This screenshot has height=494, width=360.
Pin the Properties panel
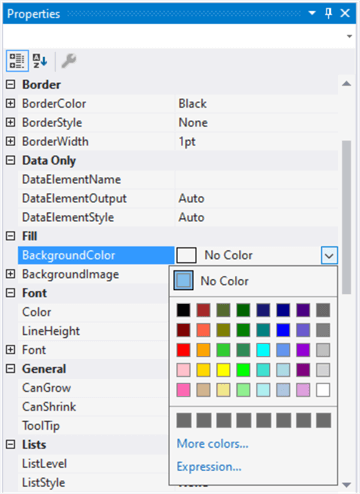(328, 13)
